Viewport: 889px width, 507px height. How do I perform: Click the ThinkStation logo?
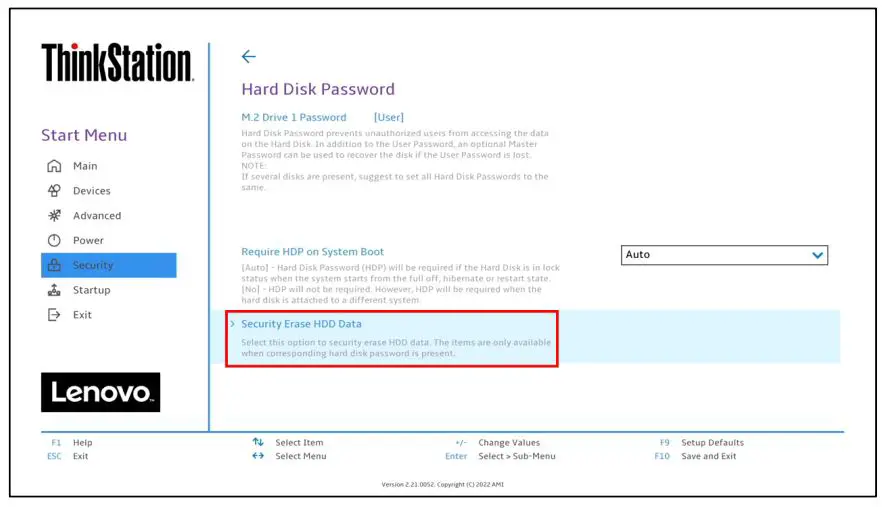[x=117, y=62]
